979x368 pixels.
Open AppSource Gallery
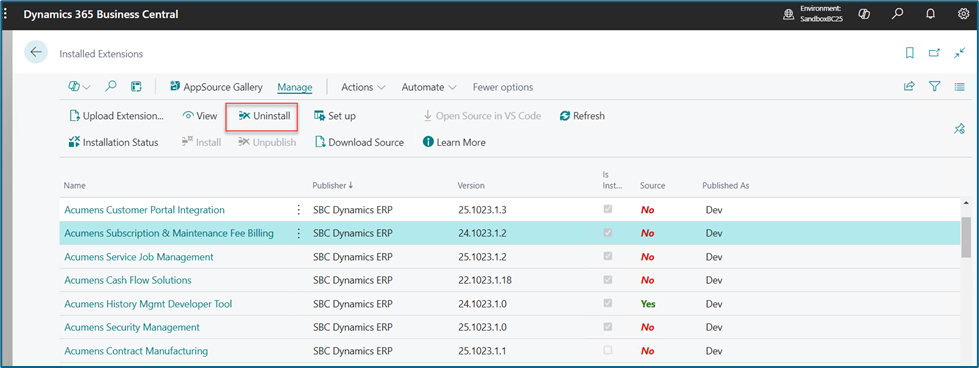coord(216,87)
